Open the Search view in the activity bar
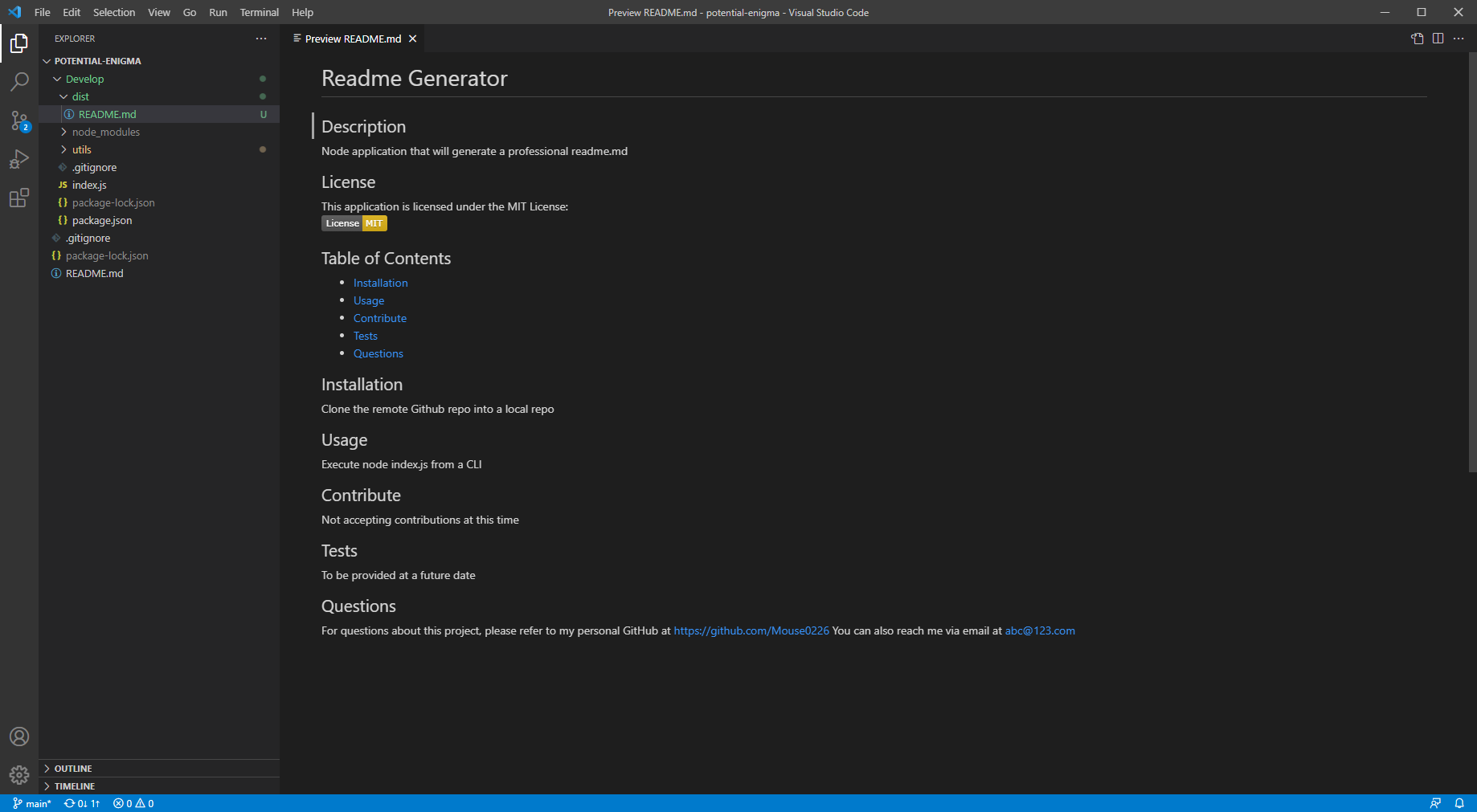 [19, 81]
